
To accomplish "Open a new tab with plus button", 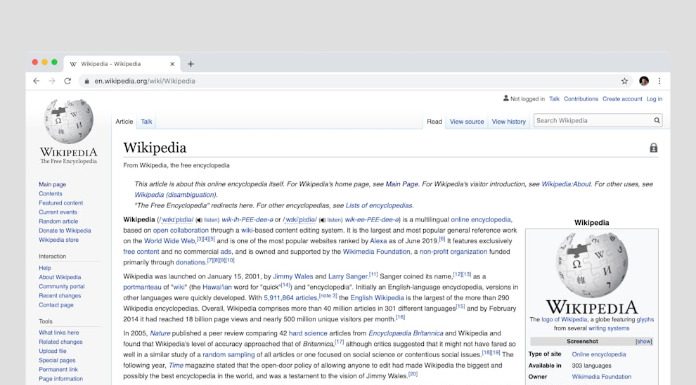I will (x=191, y=64).
